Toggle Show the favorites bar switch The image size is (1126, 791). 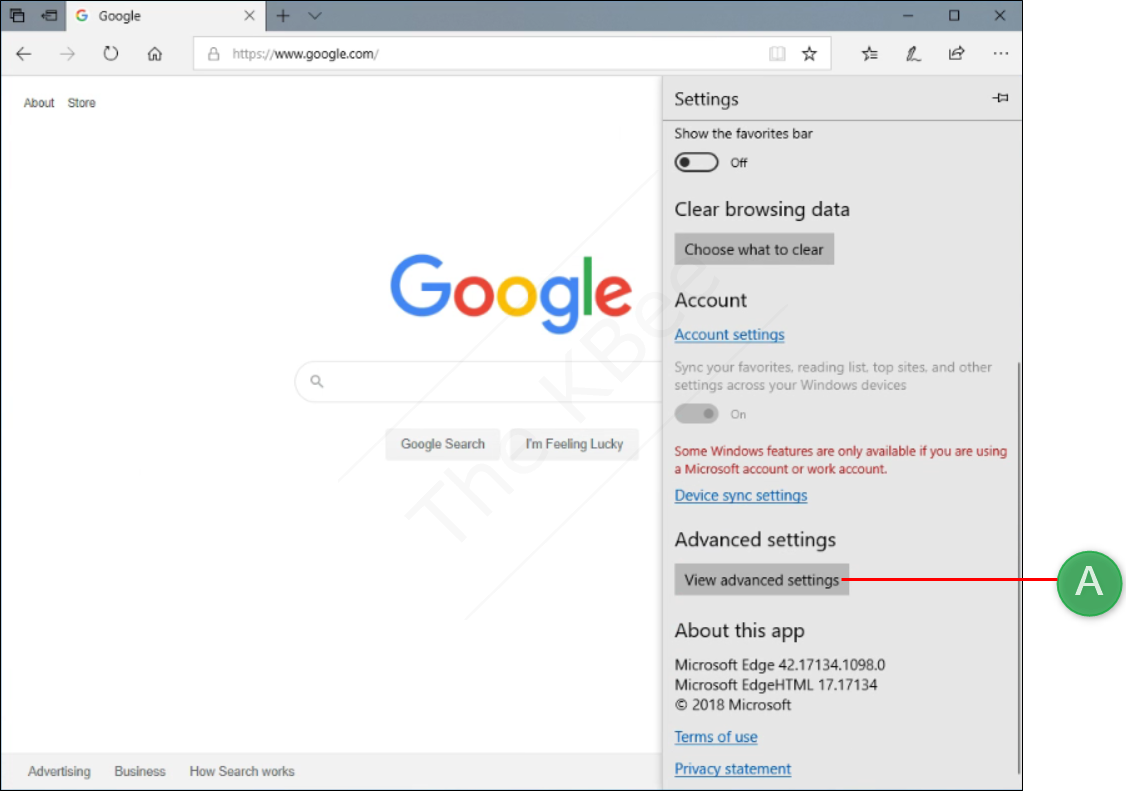[x=696, y=162]
